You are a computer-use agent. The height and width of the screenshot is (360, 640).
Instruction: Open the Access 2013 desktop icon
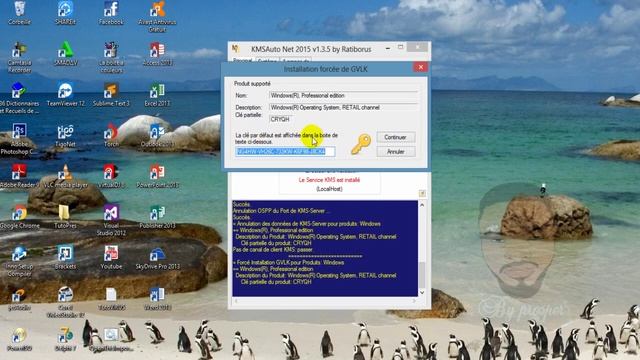click(157, 53)
